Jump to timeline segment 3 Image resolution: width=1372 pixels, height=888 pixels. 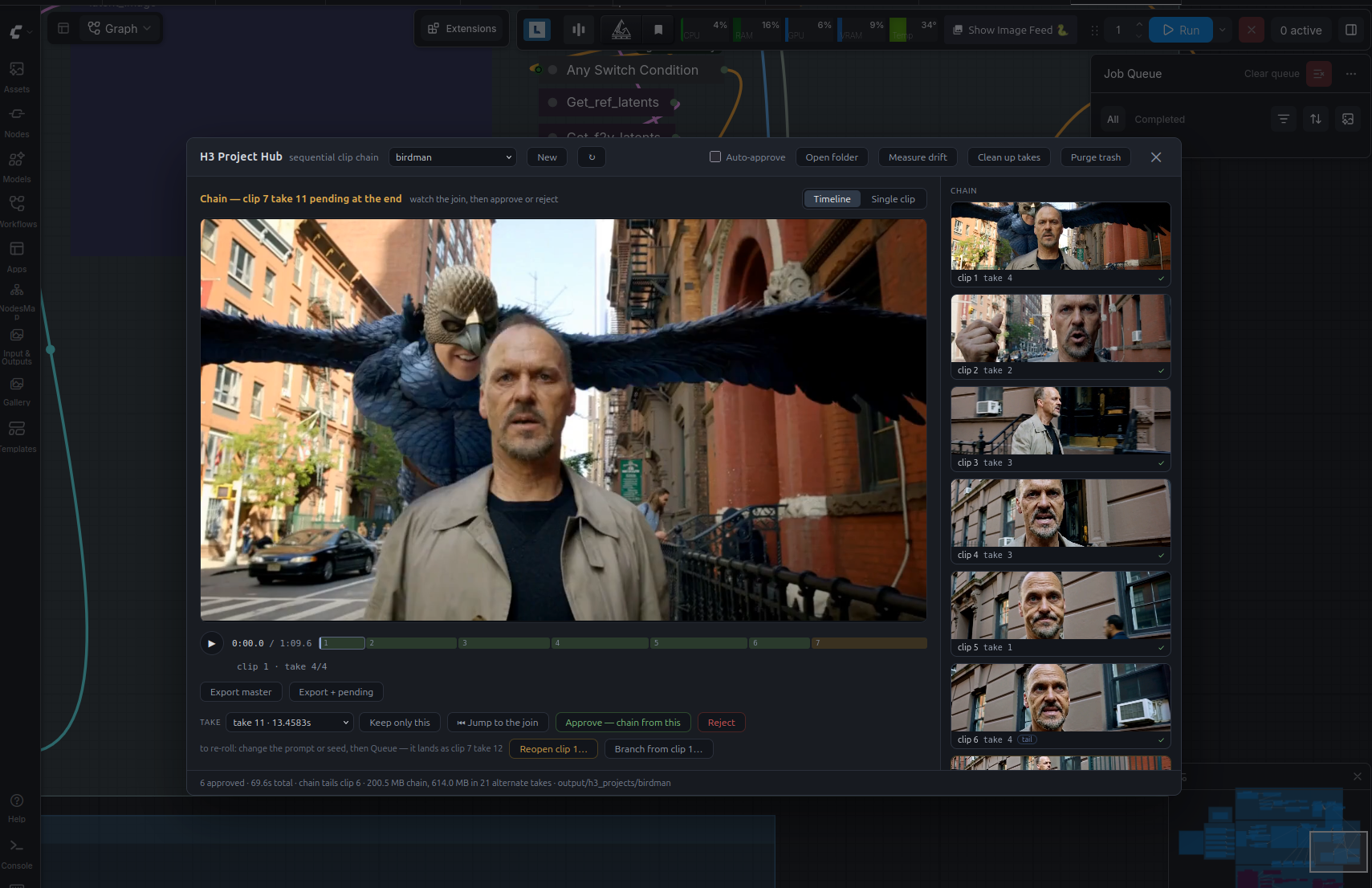pos(504,643)
